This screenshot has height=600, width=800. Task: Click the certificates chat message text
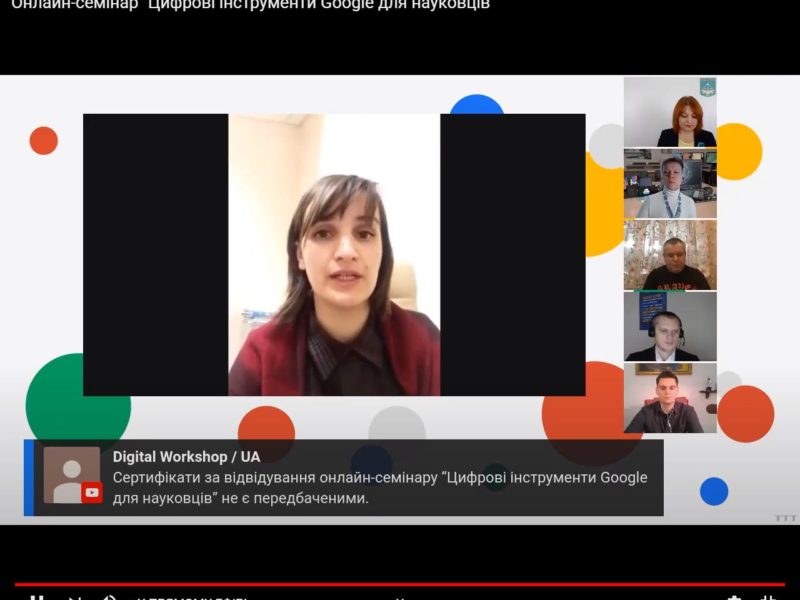380,487
